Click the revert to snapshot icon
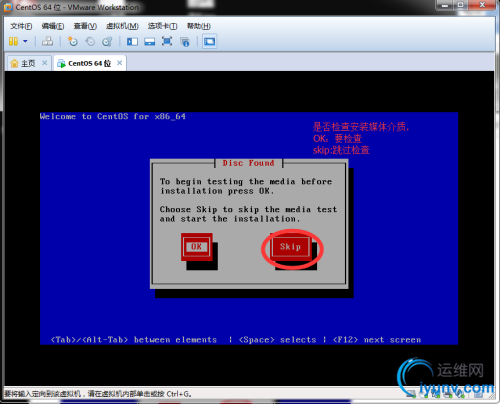This screenshot has width=500, height=404. pos(90,41)
